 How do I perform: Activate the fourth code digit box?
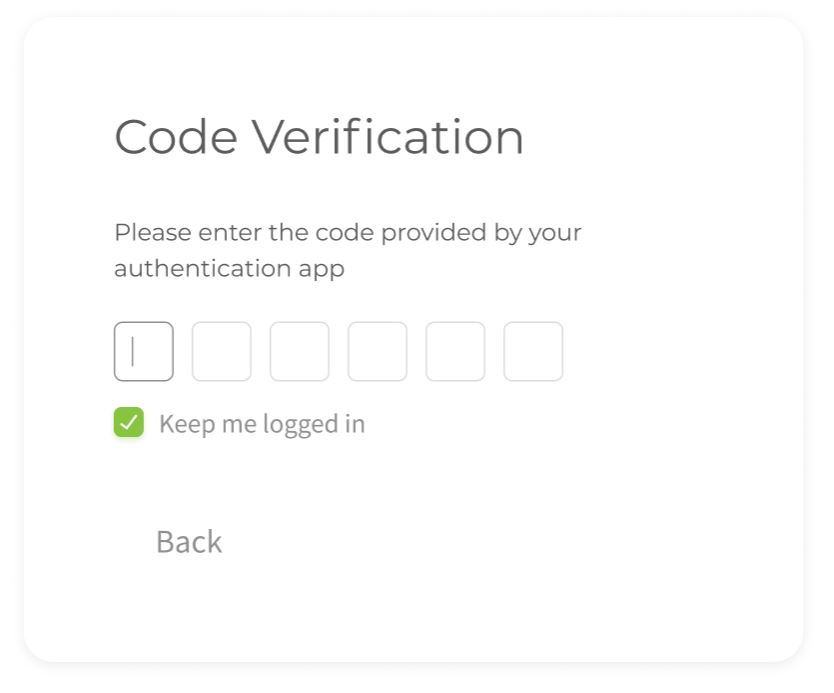tap(378, 352)
